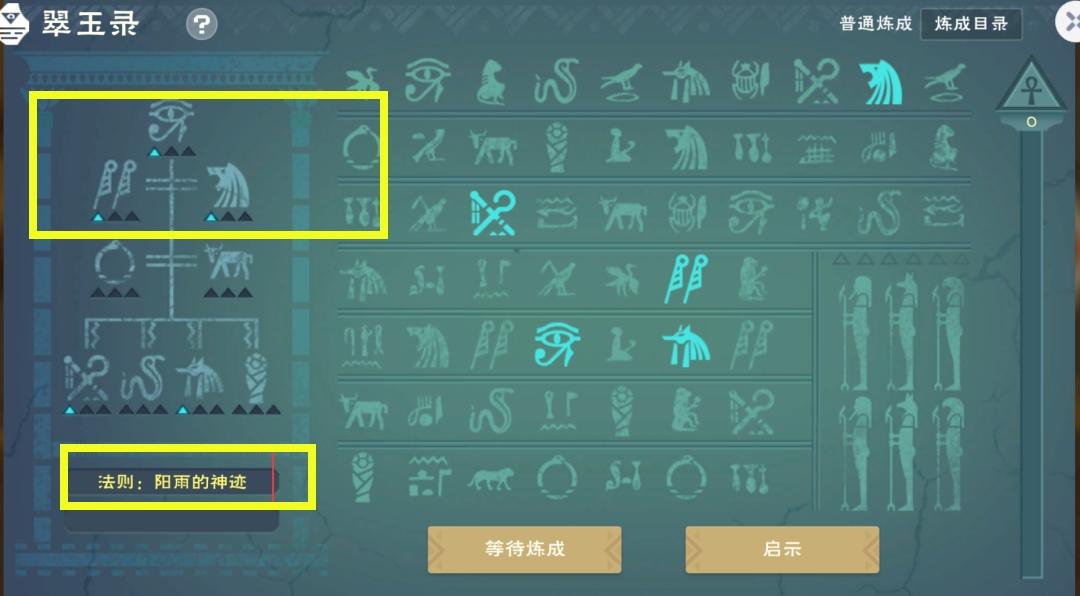The width and height of the screenshot is (1080, 596).
Task: Select the panther glyph in bottom row
Action: [490, 479]
